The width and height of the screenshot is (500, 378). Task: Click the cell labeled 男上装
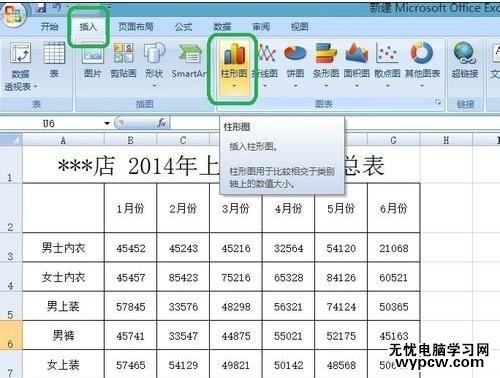coord(63,306)
